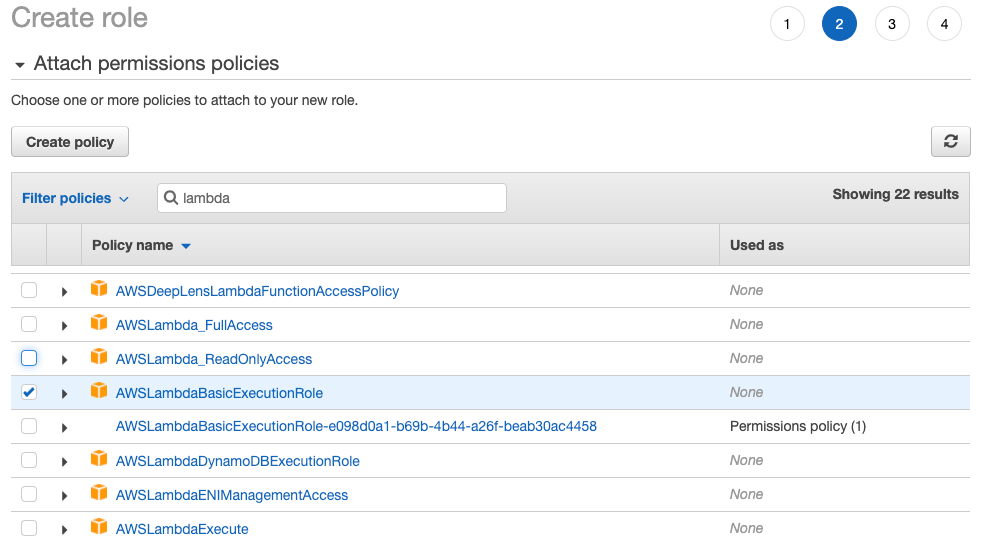Expand AWSLambda_ReadOnlyAccess row details
Image resolution: width=985 pixels, height=550 pixels.
click(64, 360)
